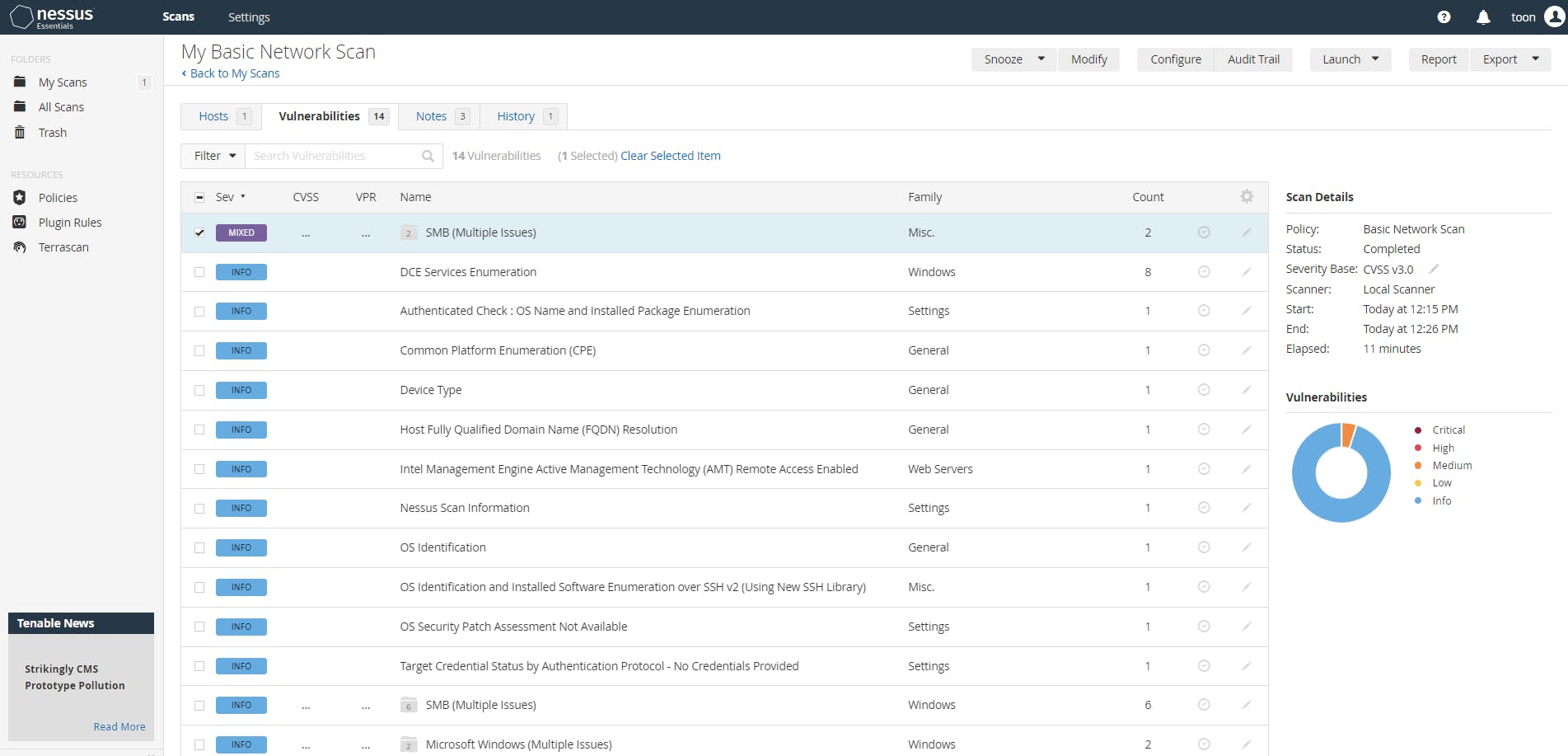Image resolution: width=1568 pixels, height=756 pixels.
Task: Open the Trash folder icon
Action: [20, 132]
